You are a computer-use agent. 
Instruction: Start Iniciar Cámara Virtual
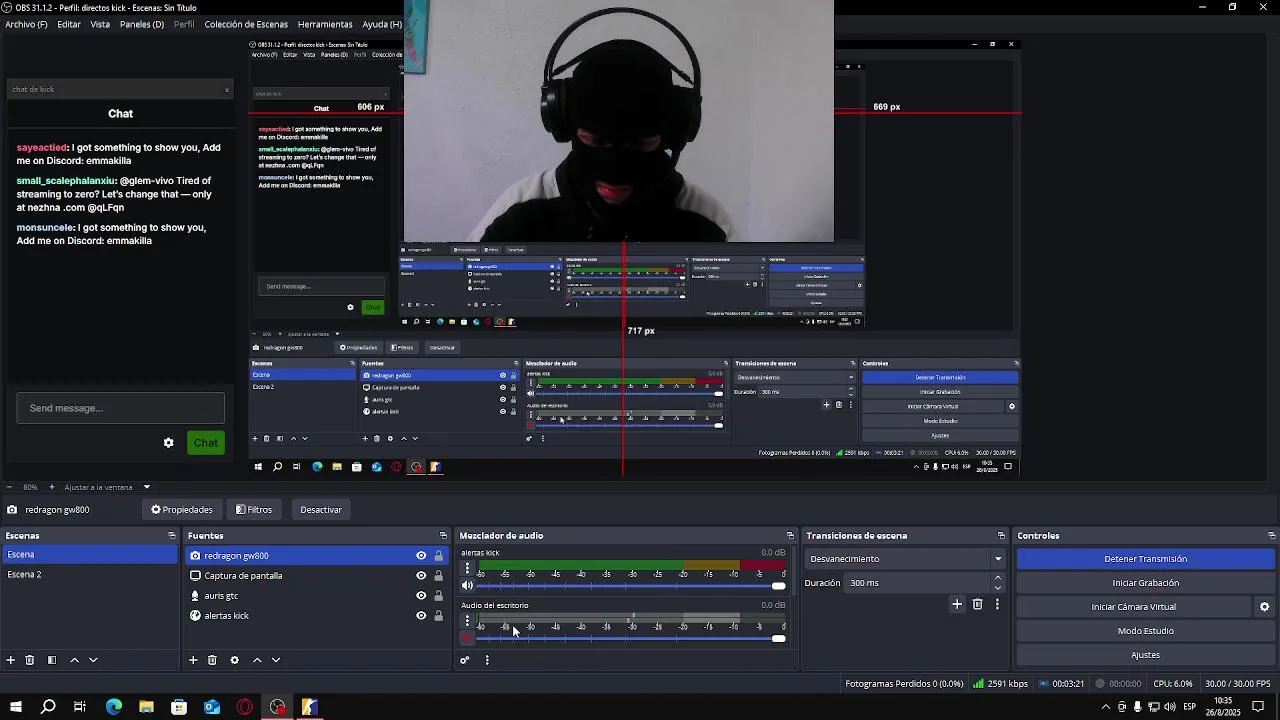(1134, 607)
